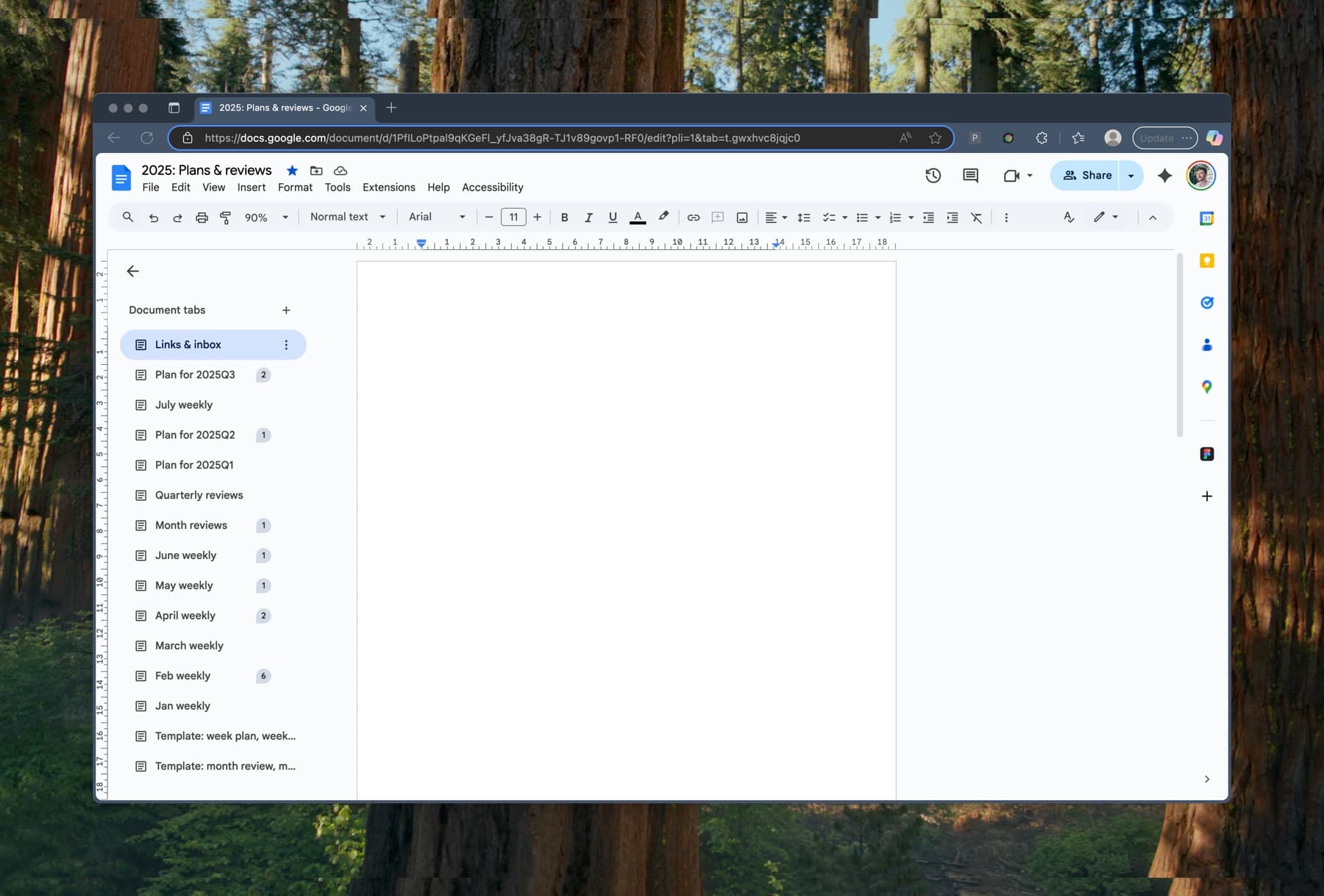Close the document tabs sidebar
Screen dimensions: 1324x896
(x=132, y=271)
